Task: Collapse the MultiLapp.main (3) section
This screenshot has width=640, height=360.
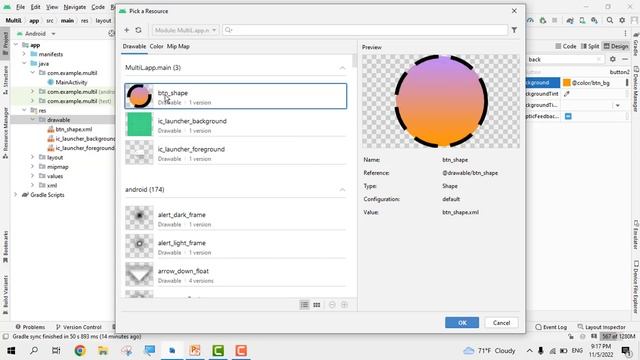Action: click(x=342, y=68)
